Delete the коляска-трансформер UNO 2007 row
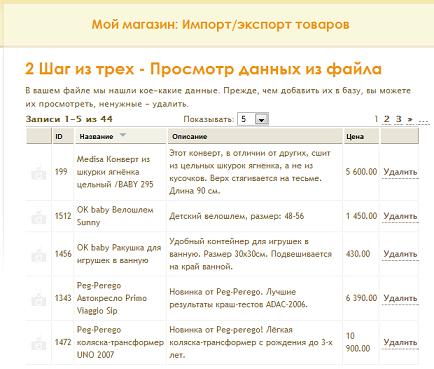The image size is (434, 369). click(x=400, y=342)
